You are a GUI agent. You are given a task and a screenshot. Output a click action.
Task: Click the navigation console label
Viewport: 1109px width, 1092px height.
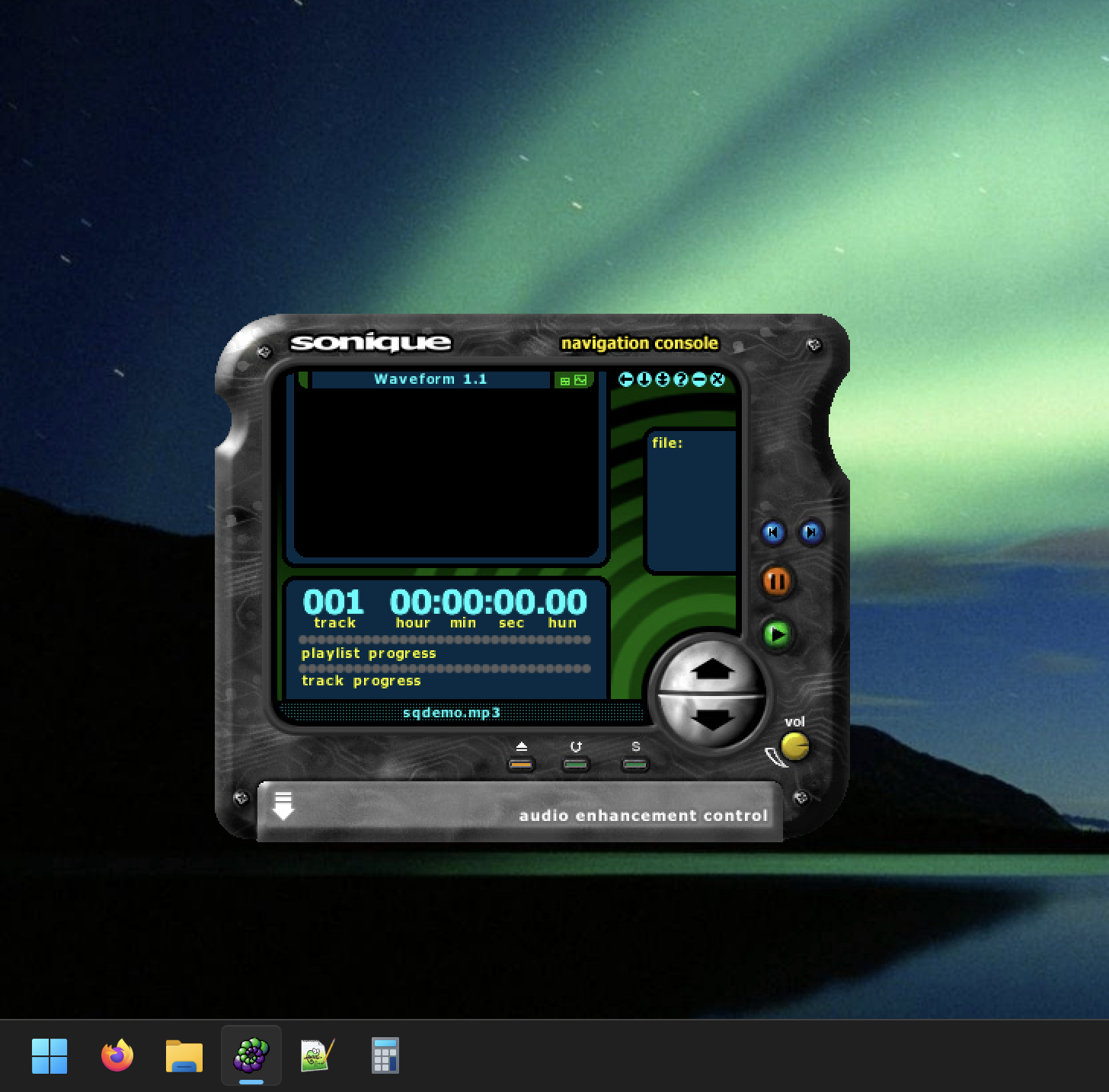[640, 343]
